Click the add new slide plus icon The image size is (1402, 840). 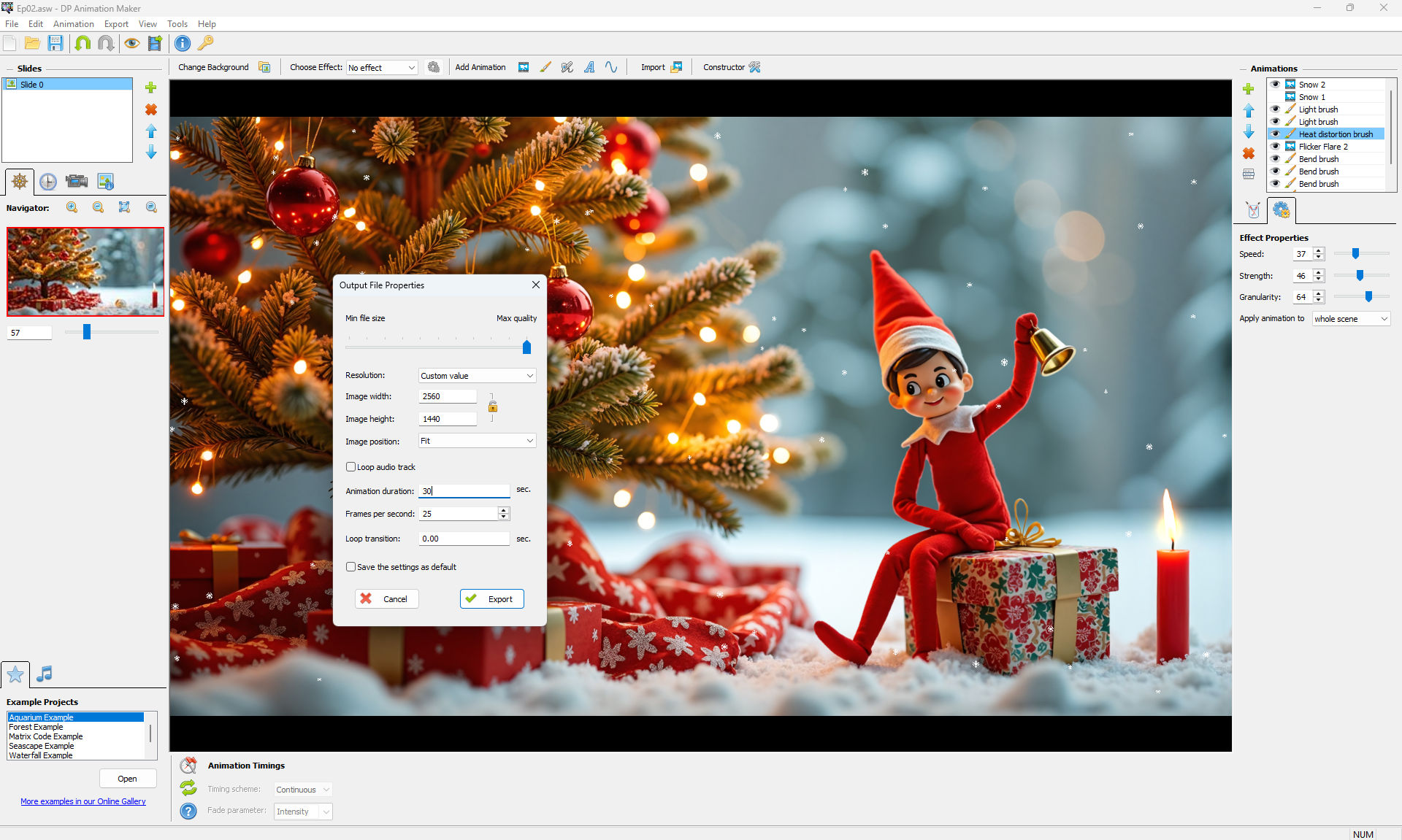point(151,88)
